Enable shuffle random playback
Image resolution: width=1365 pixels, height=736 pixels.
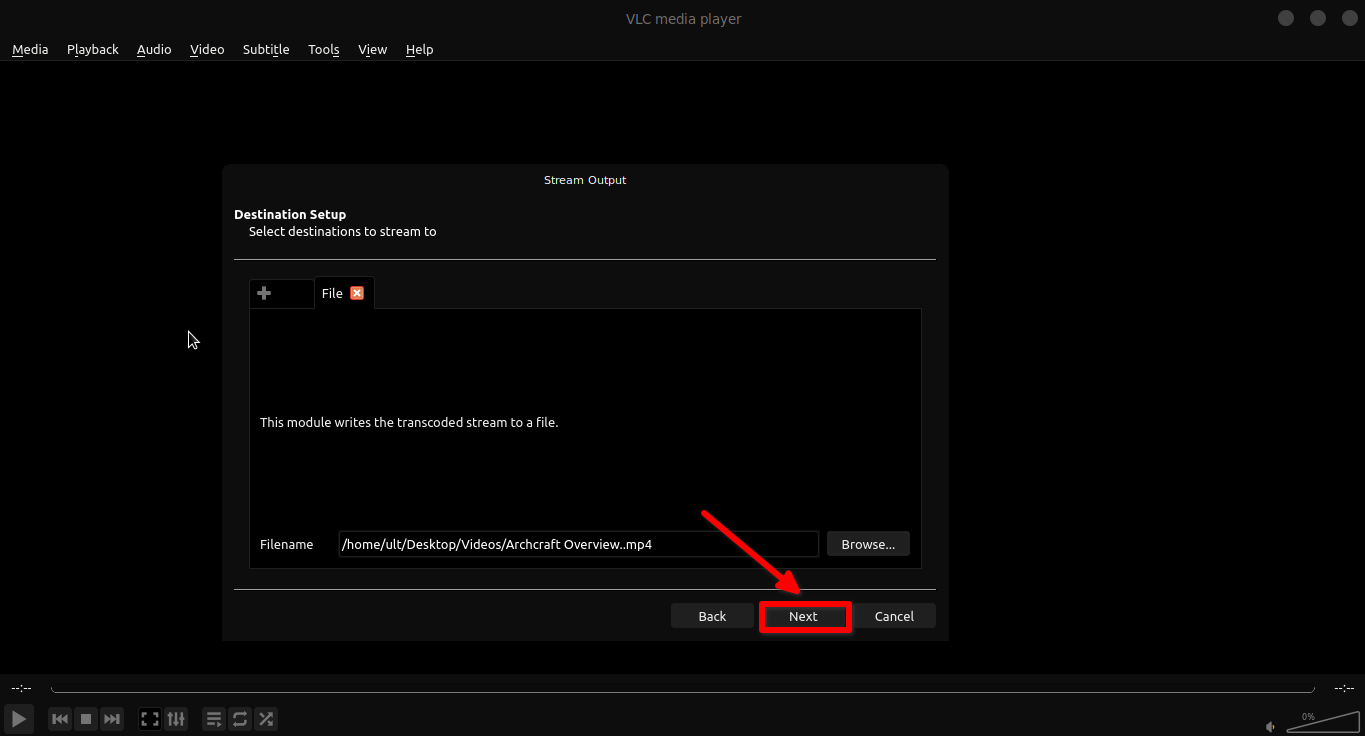(x=266, y=719)
